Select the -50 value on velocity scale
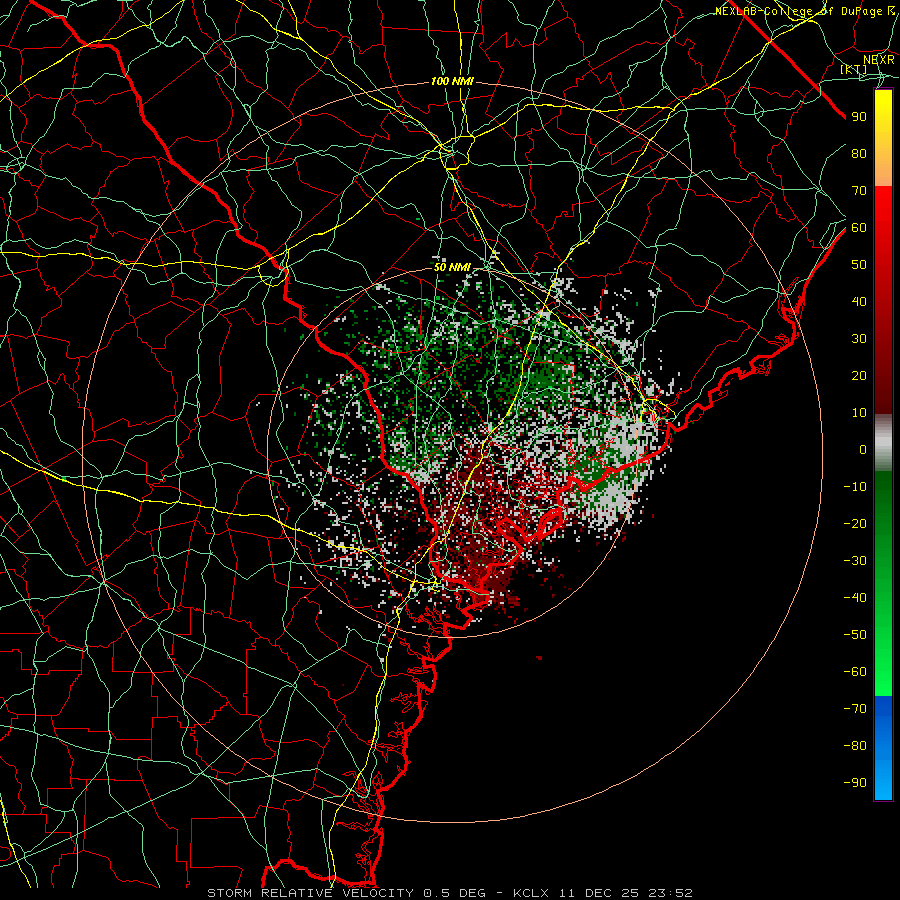Image resolution: width=900 pixels, height=900 pixels. click(x=855, y=635)
